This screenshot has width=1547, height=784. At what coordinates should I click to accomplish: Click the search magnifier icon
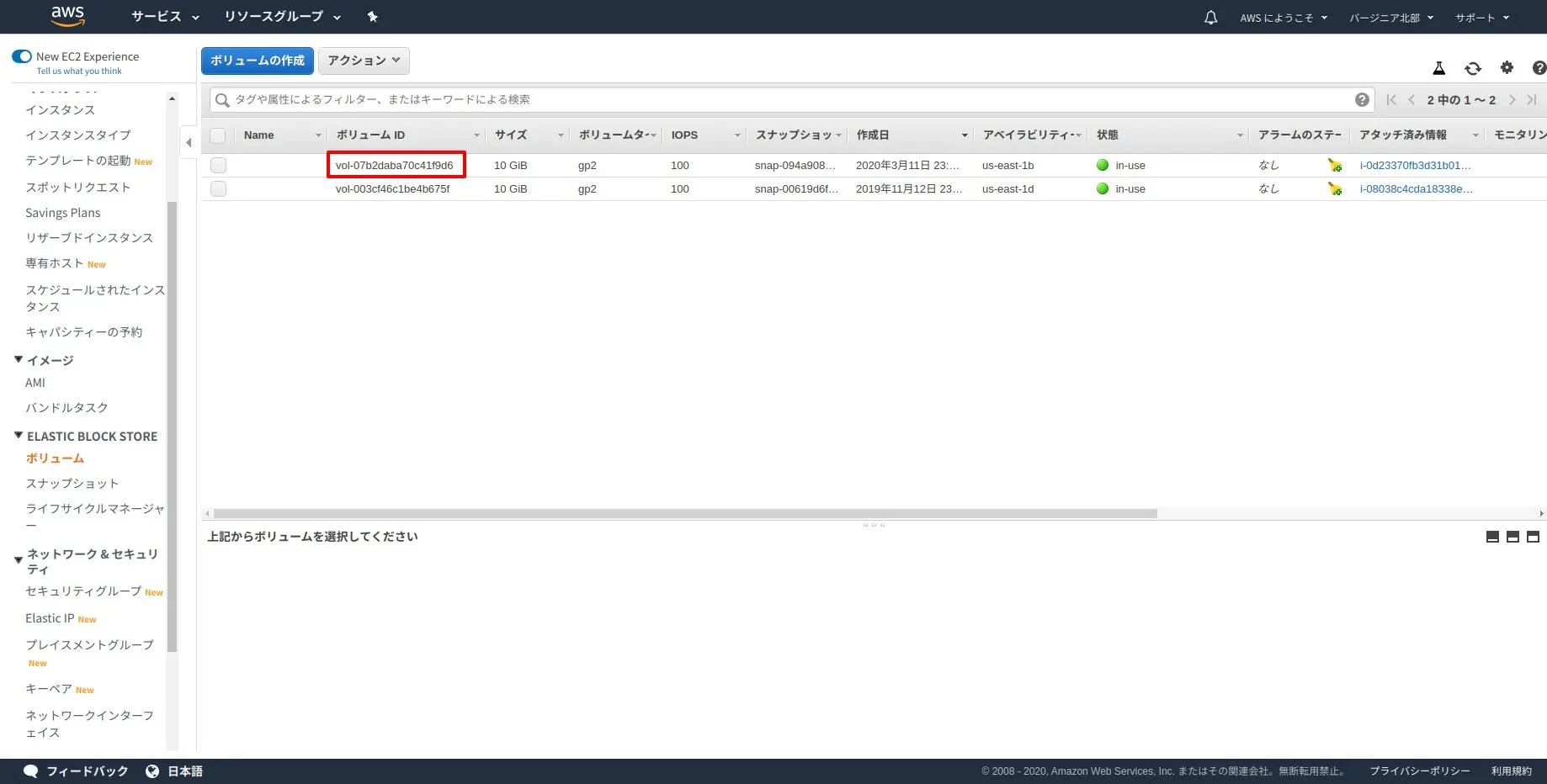(x=222, y=100)
